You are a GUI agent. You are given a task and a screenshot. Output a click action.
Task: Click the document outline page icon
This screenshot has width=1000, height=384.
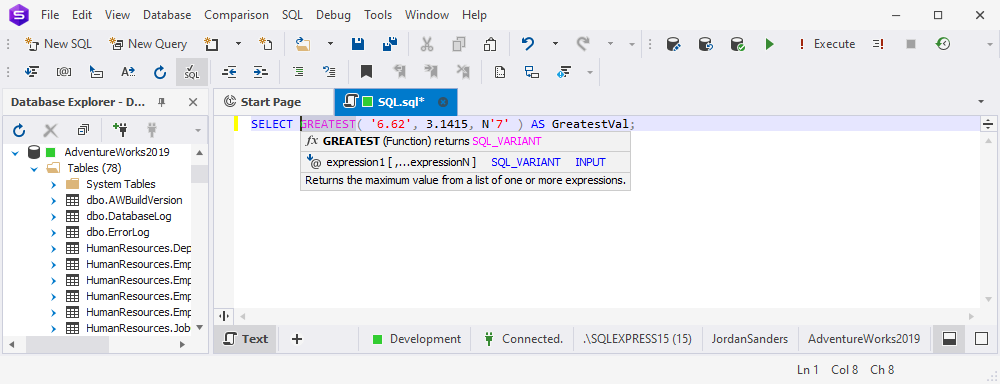click(x=500, y=72)
